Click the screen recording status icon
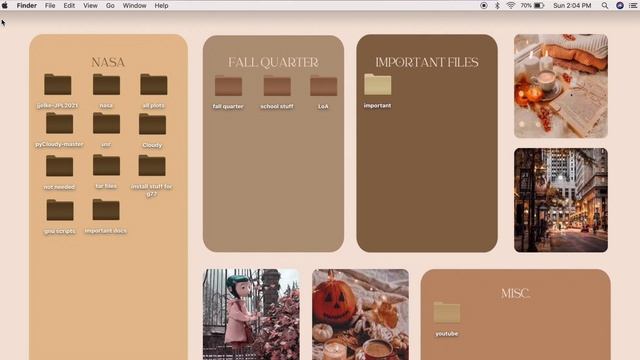 484,5
